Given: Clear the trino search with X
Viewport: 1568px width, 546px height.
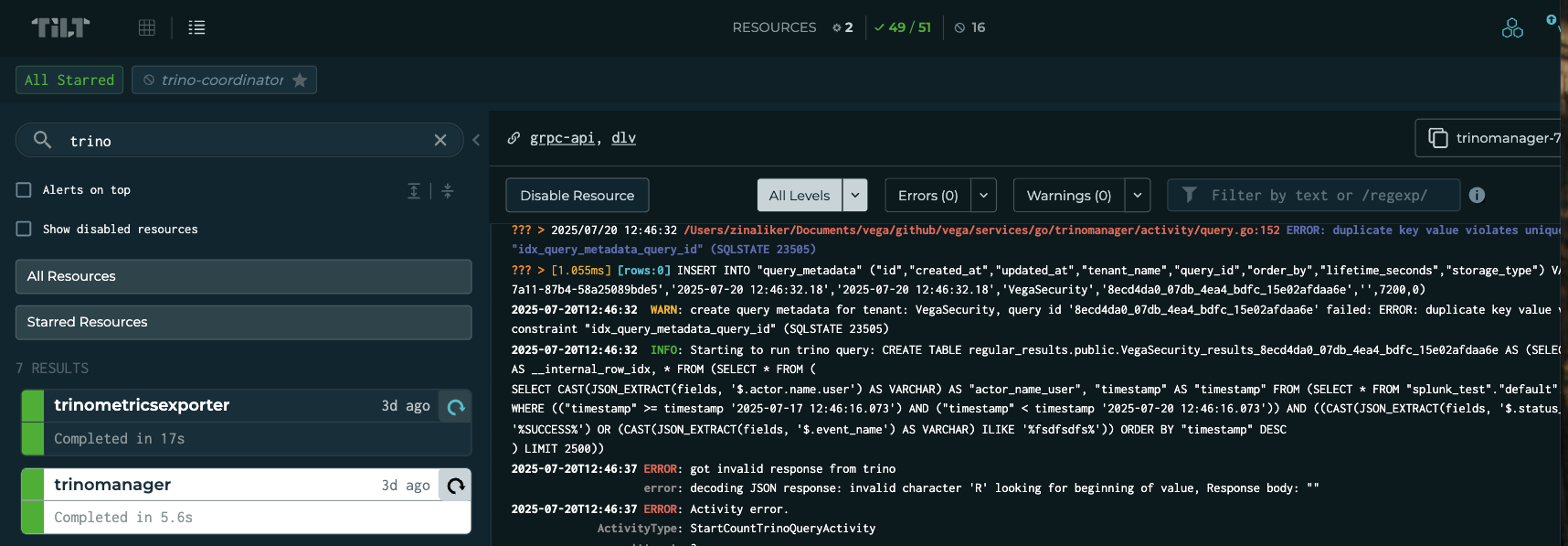Looking at the screenshot, I should pos(440,140).
